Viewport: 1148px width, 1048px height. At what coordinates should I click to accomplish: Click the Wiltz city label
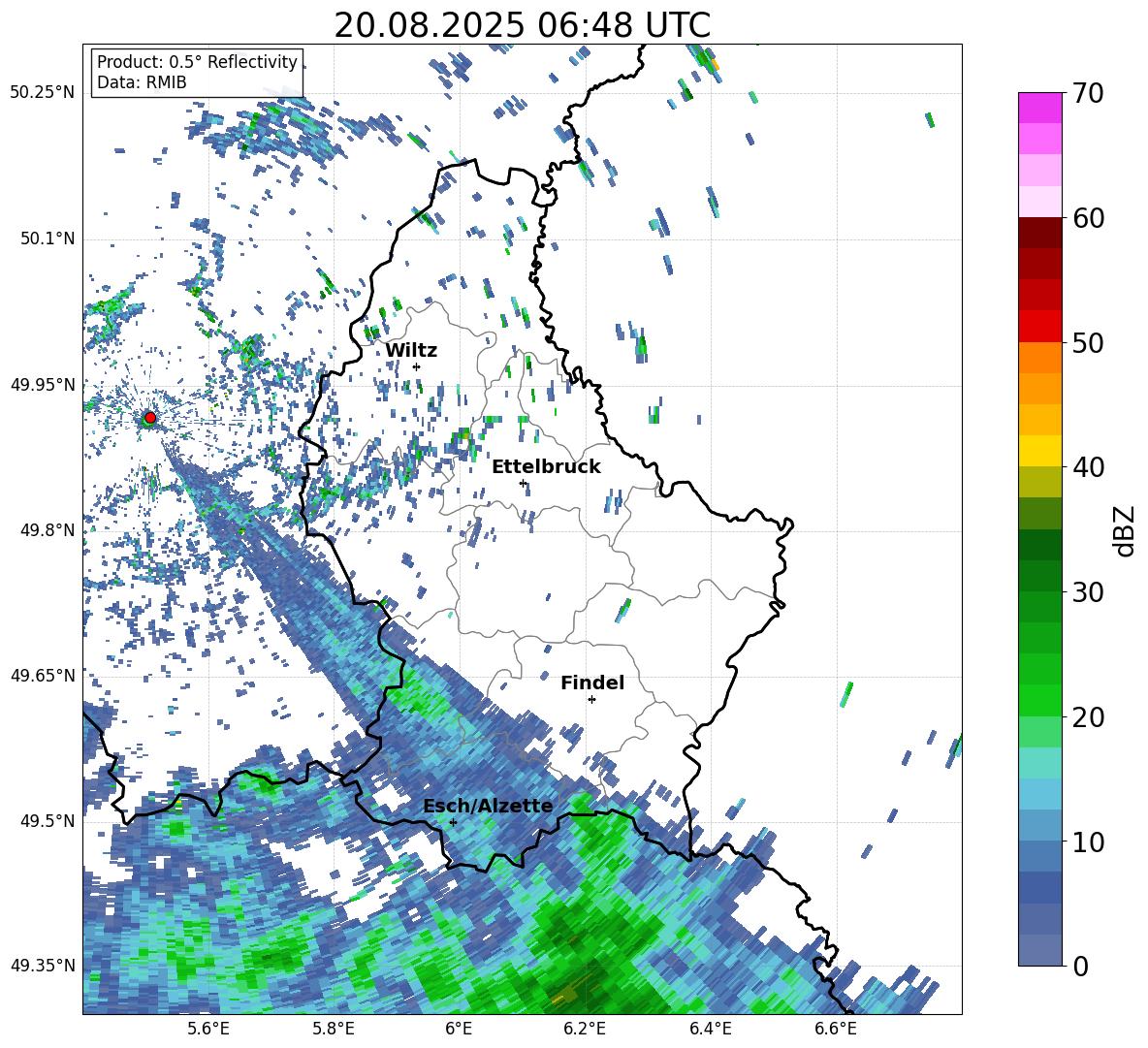(x=411, y=351)
